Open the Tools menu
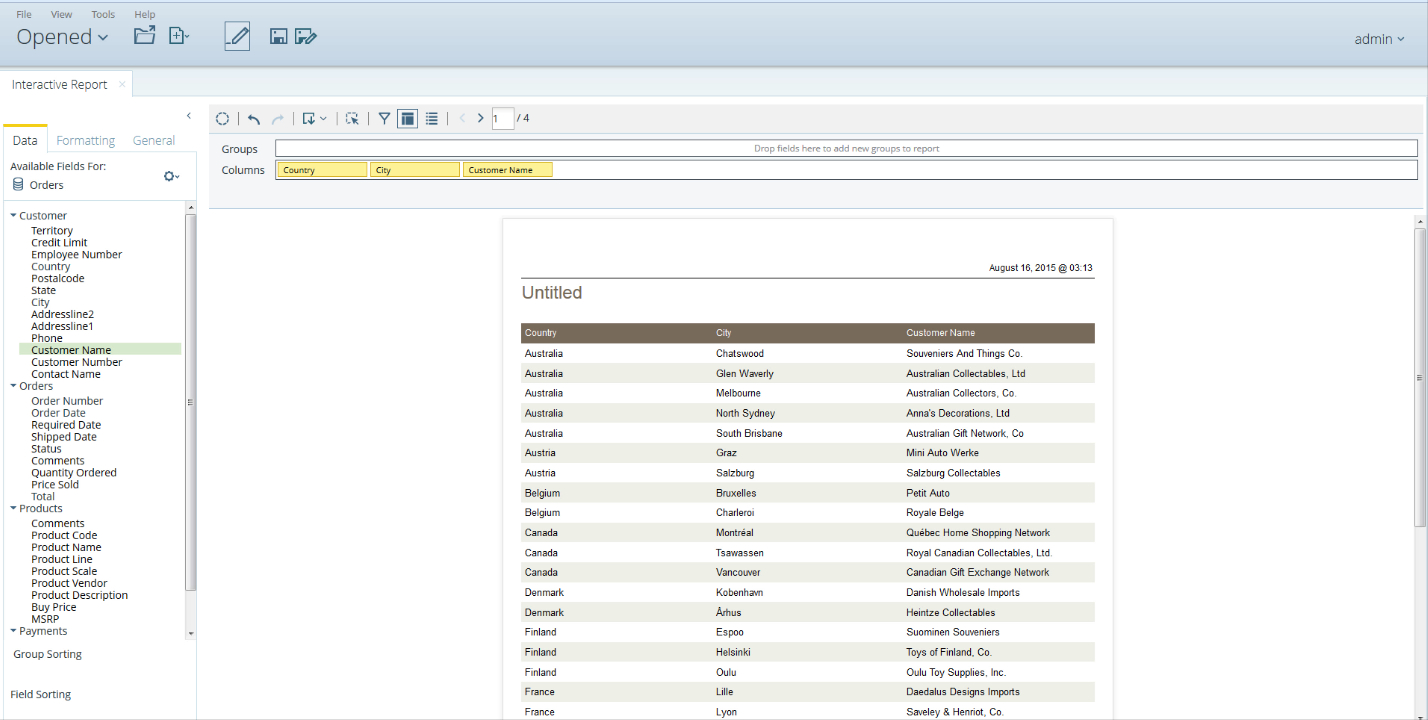The image size is (1428, 720). [103, 15]
